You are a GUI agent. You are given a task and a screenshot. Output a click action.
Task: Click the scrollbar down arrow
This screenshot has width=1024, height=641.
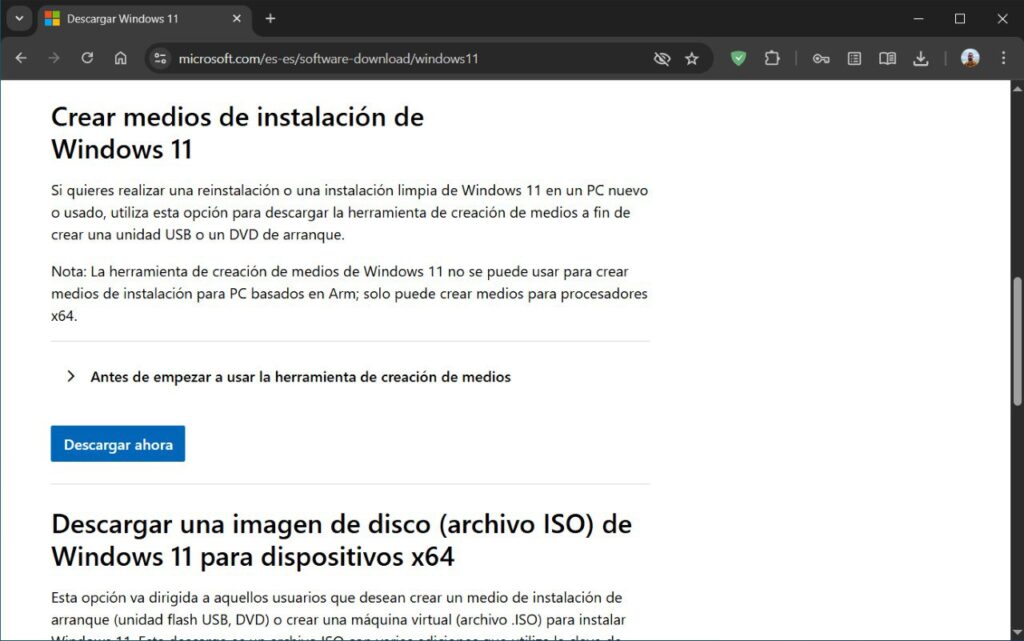tap(1017, 633)
